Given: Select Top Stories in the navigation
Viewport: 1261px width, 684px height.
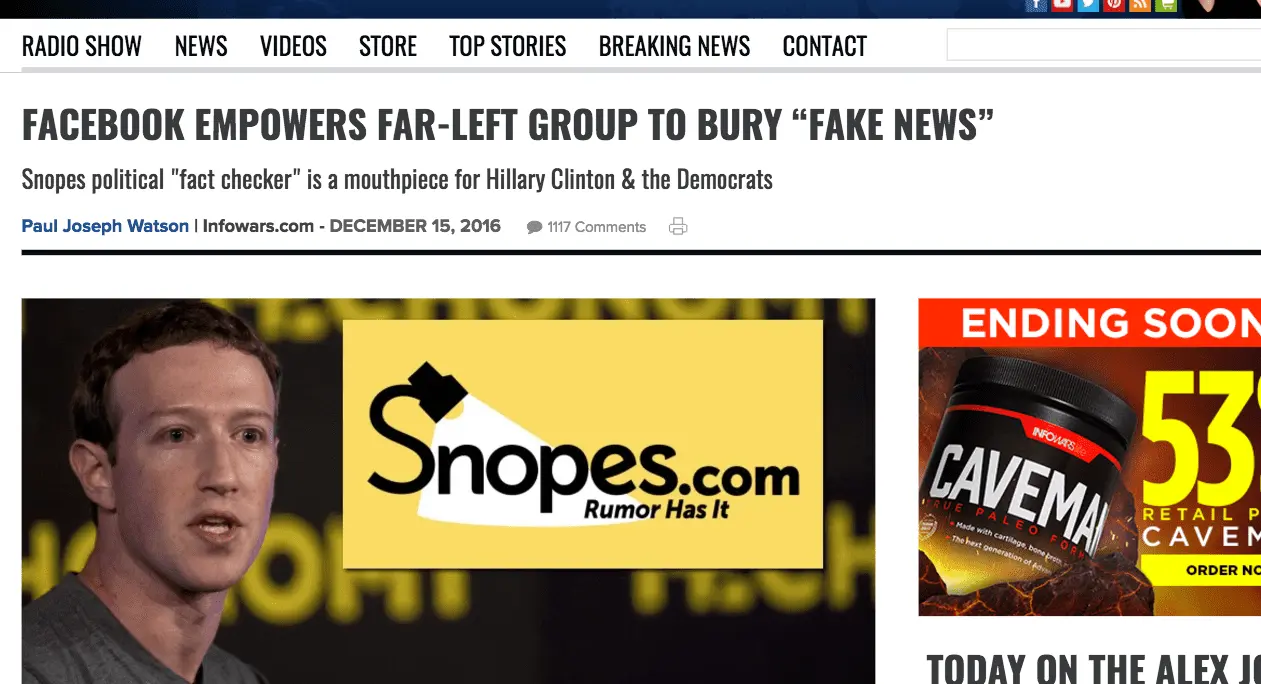Looking at the screenshot, I should (507, 46).
